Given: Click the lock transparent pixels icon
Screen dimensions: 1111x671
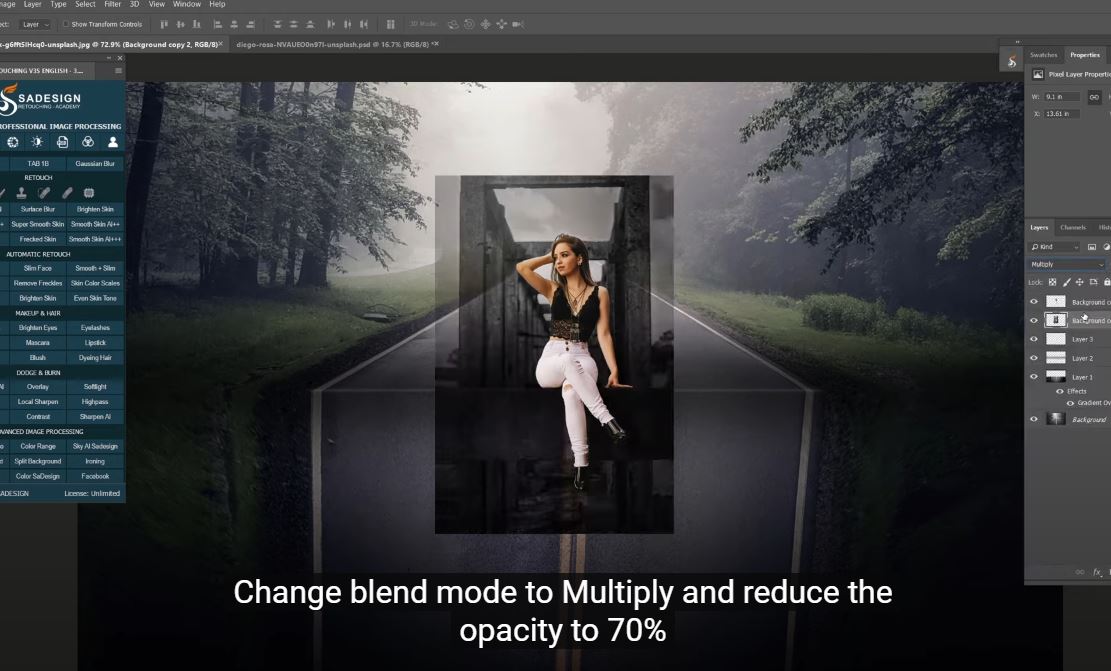Looking at the screenshot, I should [x=1052, y=282].
